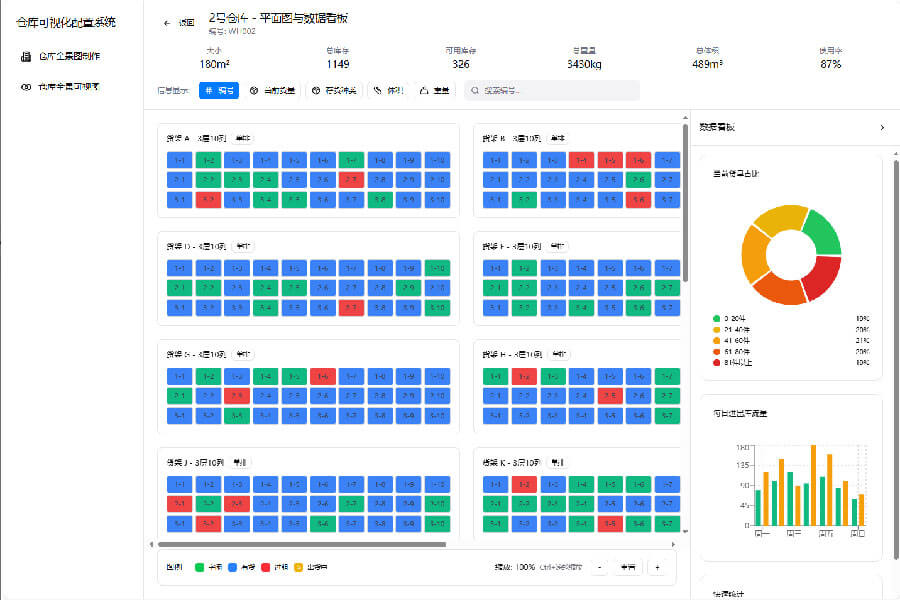Viewport: 900px width, 600px height.
Task: Open the sidebar item with the eye icon
Action: tap(61, 87)
